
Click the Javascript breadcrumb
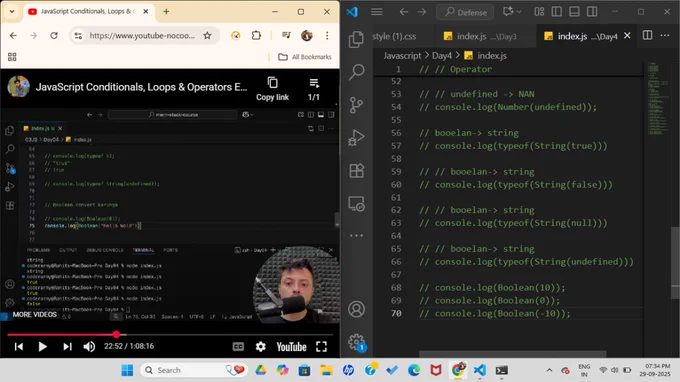[x=402, y=56]
